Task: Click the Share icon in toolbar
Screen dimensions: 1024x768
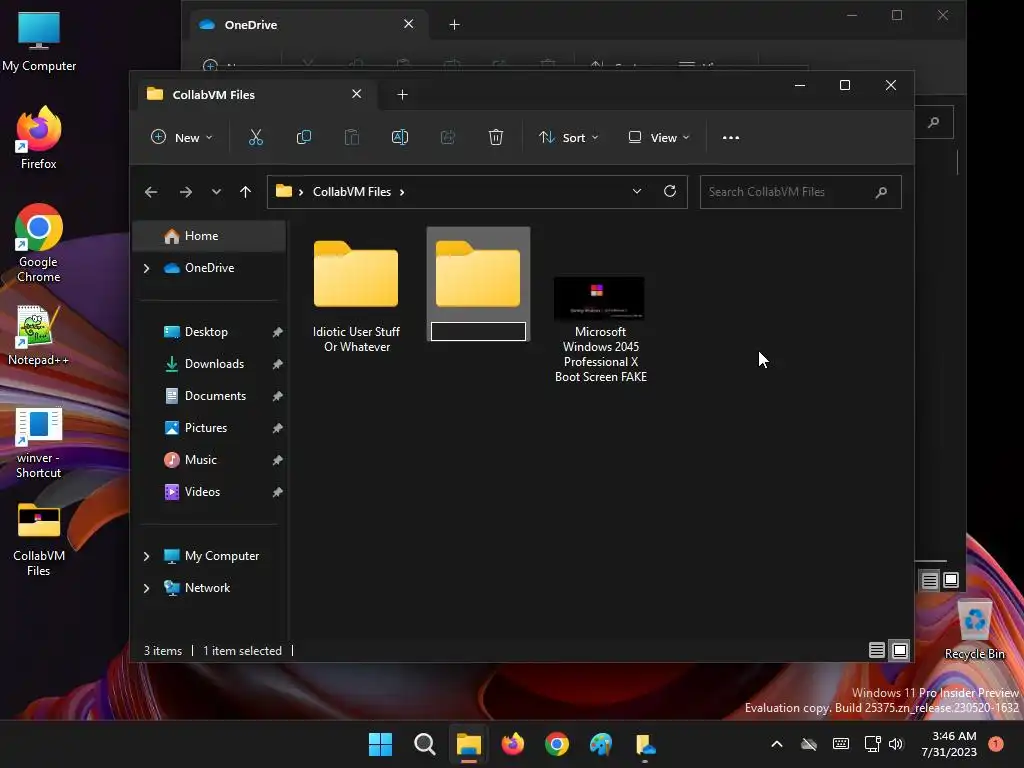Action: [x=448, y=138]
